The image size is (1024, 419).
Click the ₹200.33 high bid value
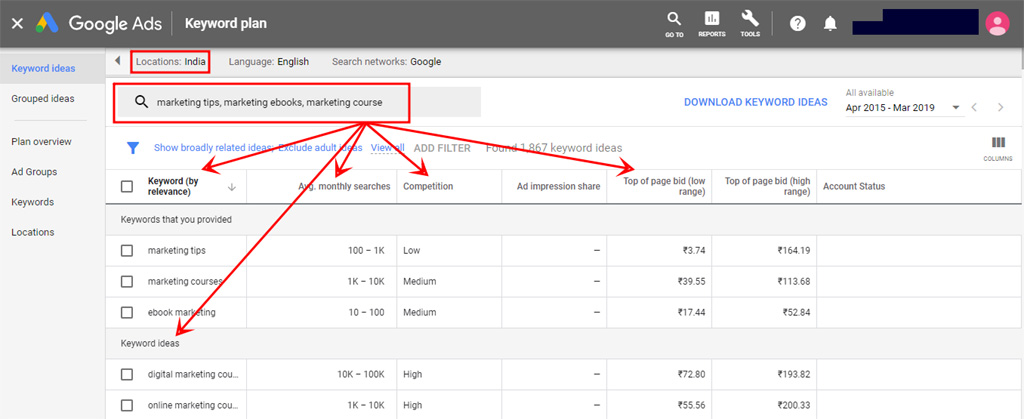[793, 405]
